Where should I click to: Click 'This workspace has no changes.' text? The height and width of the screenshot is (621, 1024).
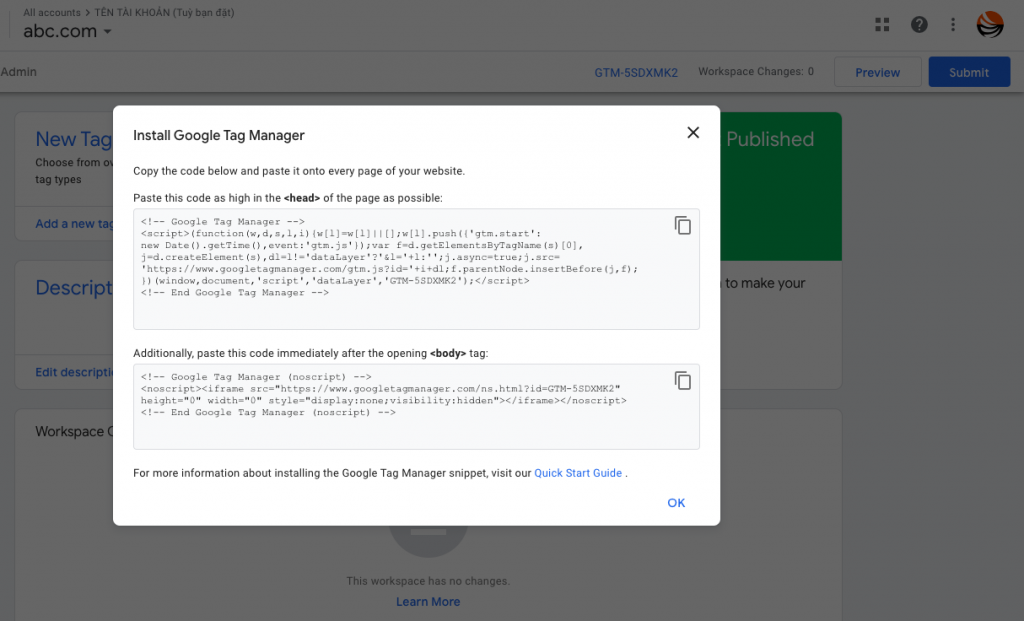[428, 581]
